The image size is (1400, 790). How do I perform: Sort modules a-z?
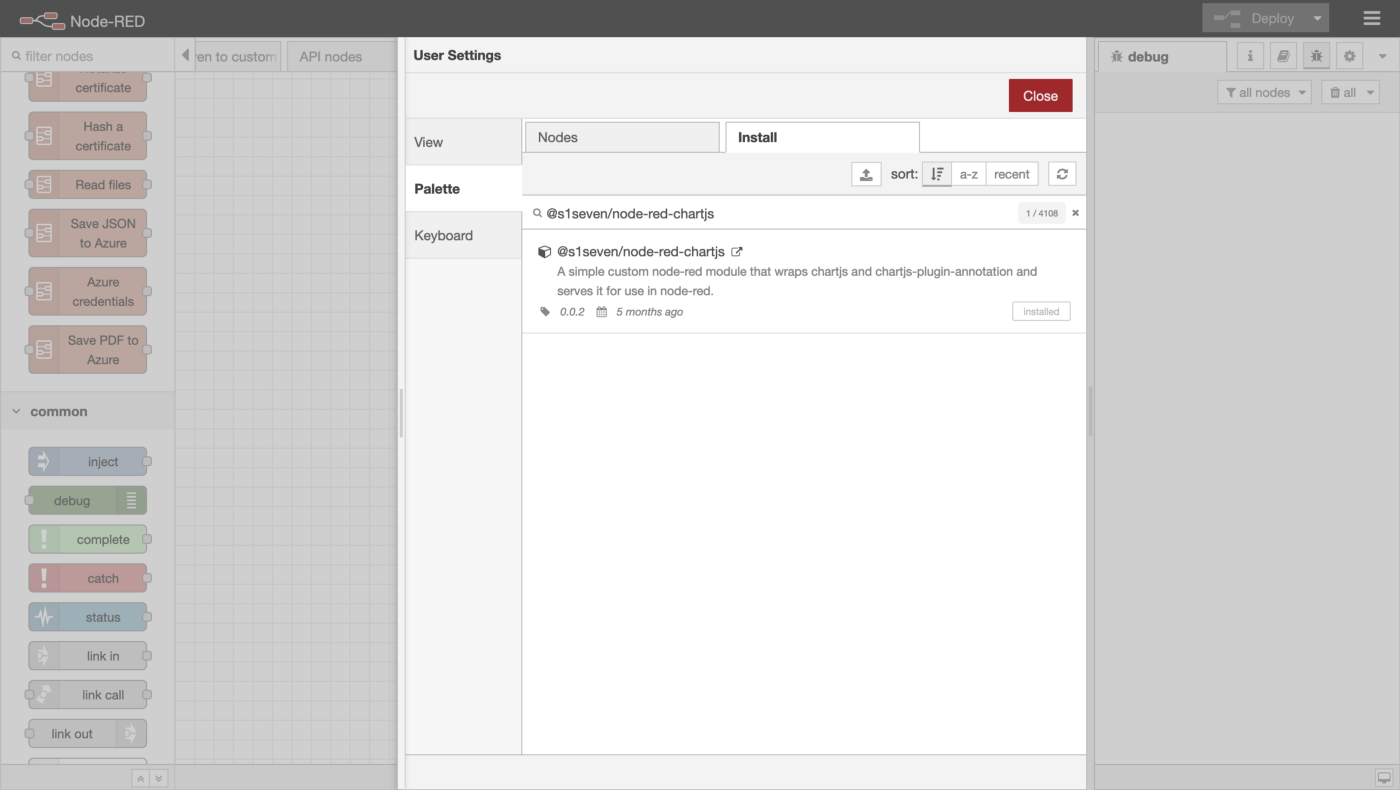coord(968,174)
